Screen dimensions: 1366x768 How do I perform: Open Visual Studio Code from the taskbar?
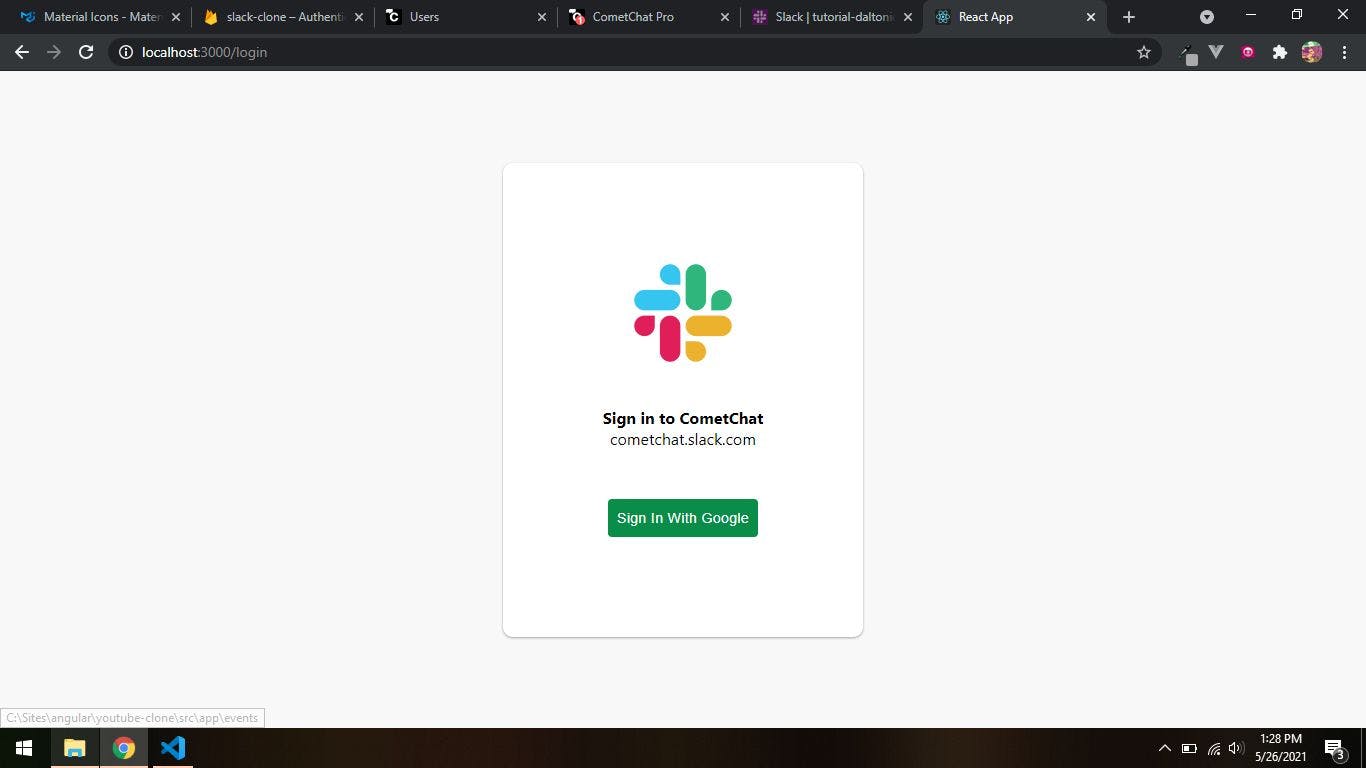pos(173,747)
